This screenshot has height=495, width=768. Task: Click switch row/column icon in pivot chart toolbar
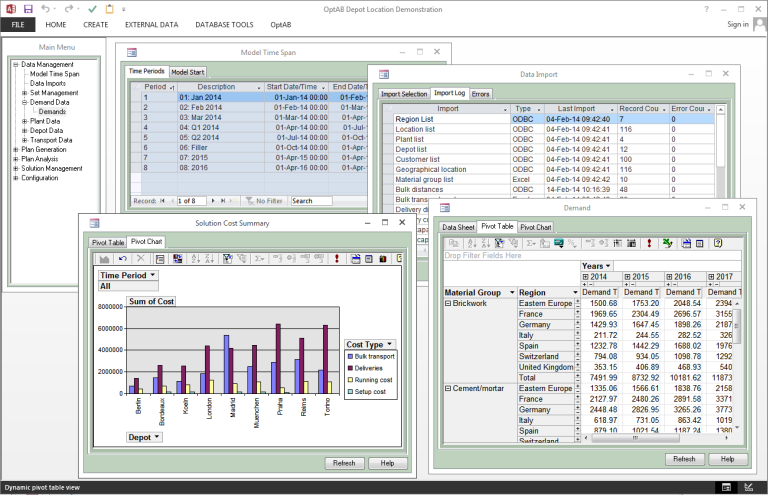177,259
